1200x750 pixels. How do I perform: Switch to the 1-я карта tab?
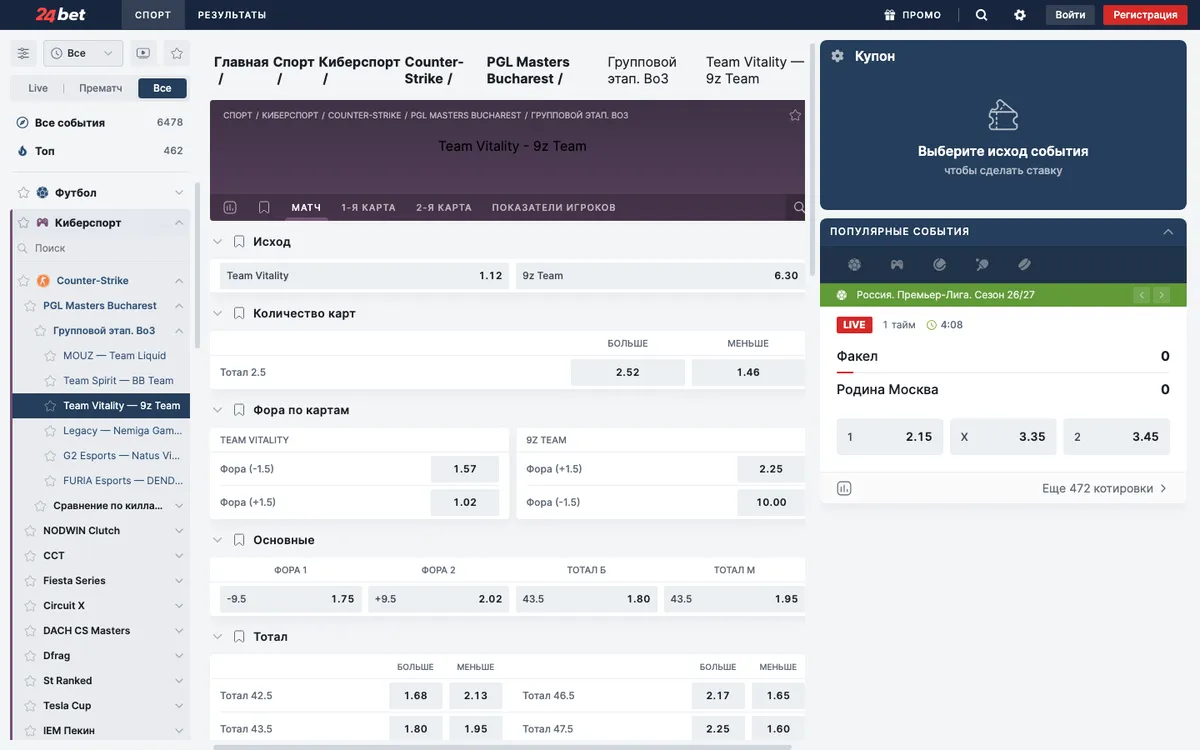point(368,208)
